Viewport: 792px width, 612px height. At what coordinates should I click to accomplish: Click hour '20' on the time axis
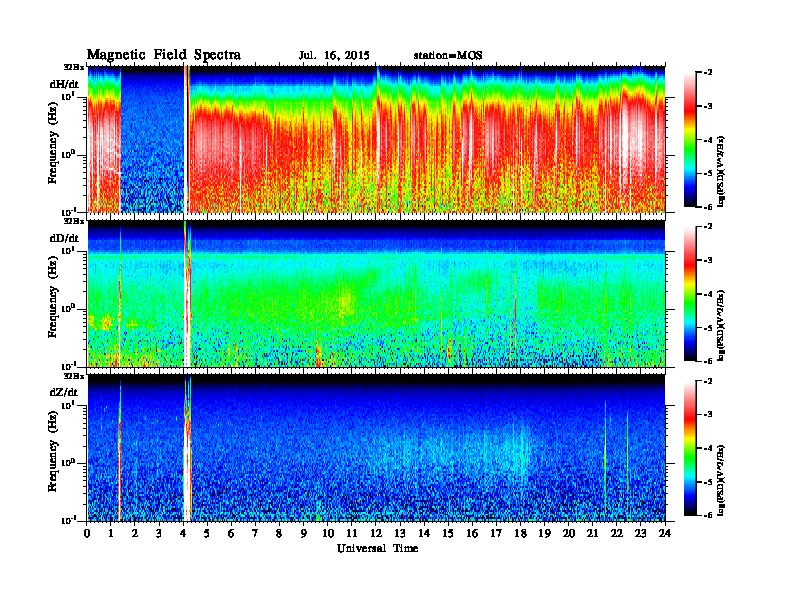569,534
